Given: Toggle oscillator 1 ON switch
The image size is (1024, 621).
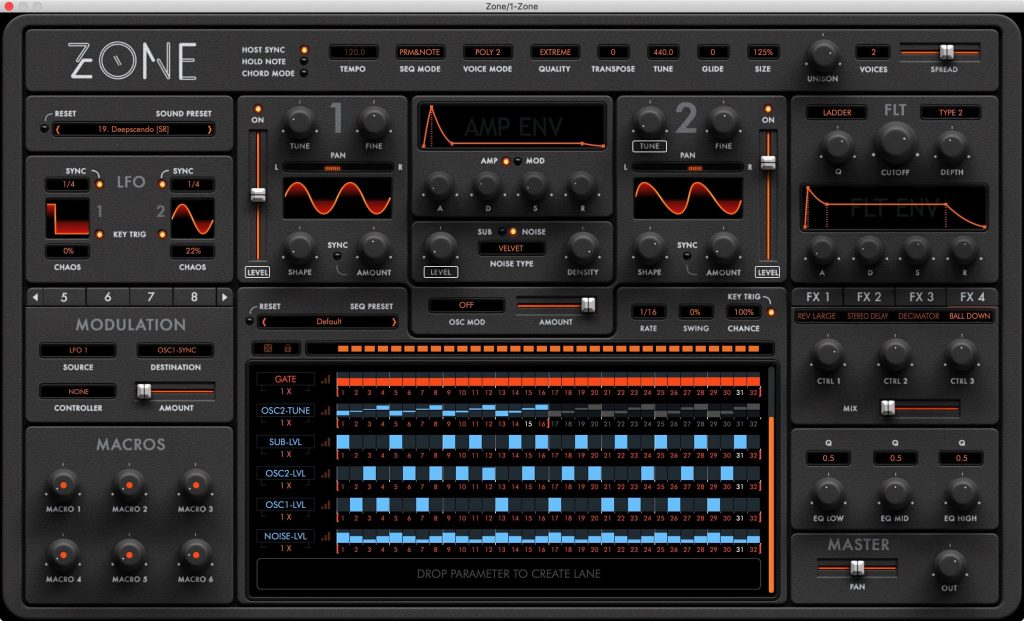Looking at the screenshot, I should [x=258, y=108].
